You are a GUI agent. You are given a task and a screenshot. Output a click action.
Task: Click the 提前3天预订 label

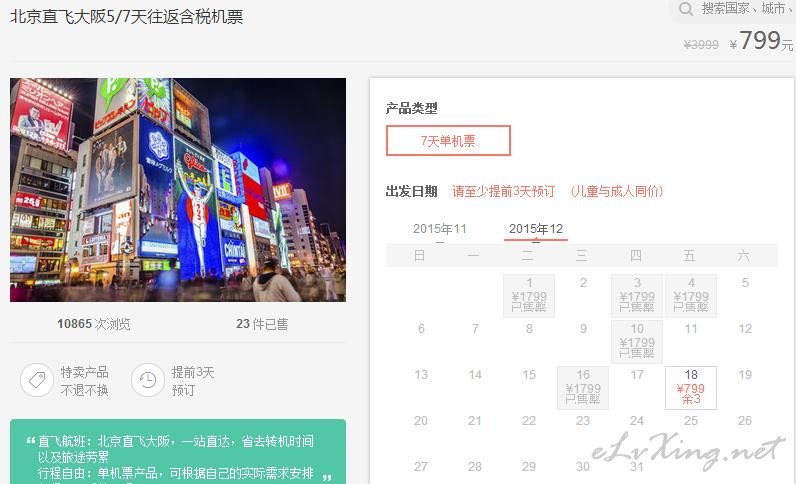coord(193,381)
